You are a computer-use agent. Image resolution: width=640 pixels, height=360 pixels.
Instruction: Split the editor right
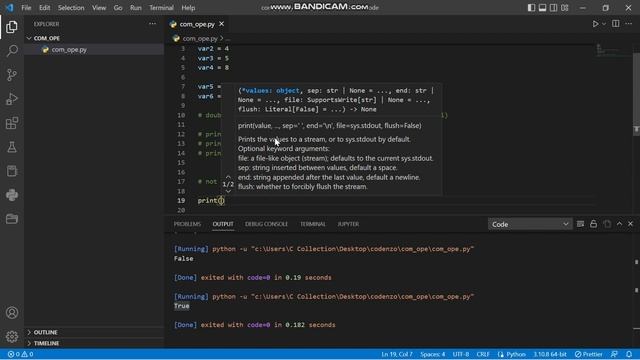616,24
